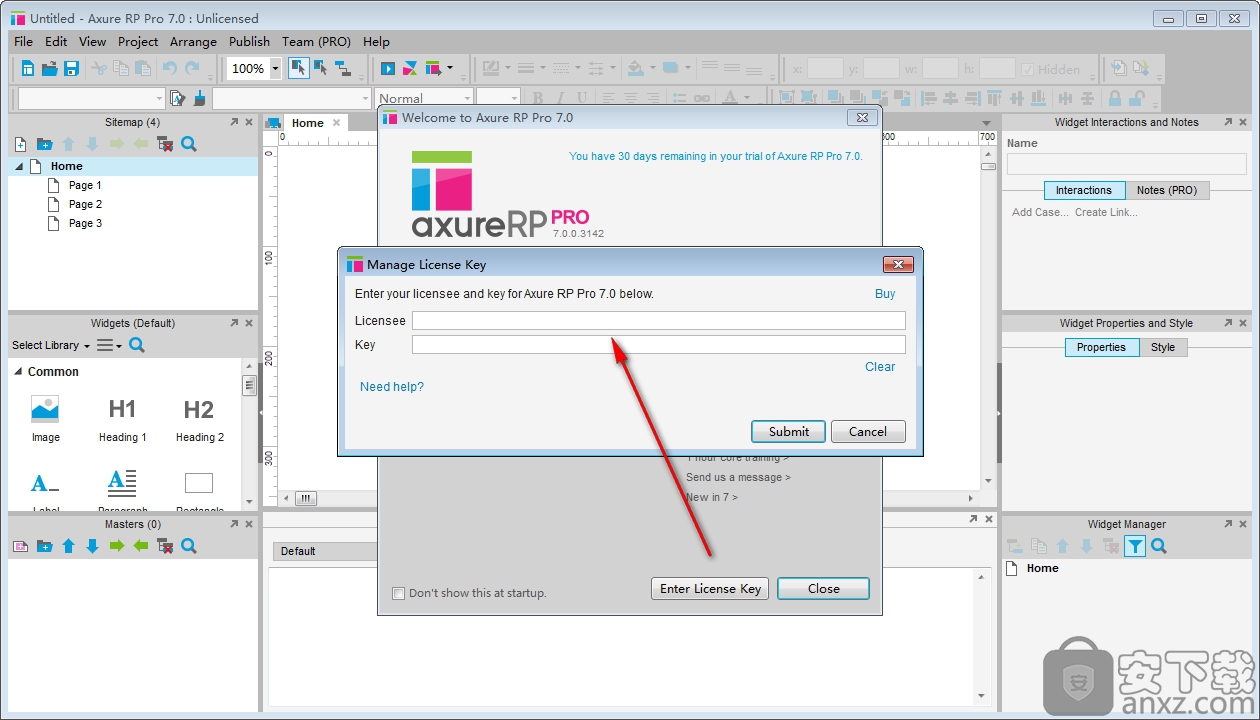Move down blue arrow in Masters panel
1260x720 pixels.
click(92, 546)
